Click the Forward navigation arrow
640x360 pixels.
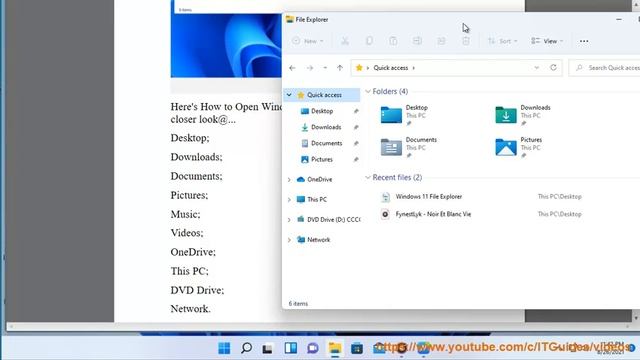coord(310,68)
